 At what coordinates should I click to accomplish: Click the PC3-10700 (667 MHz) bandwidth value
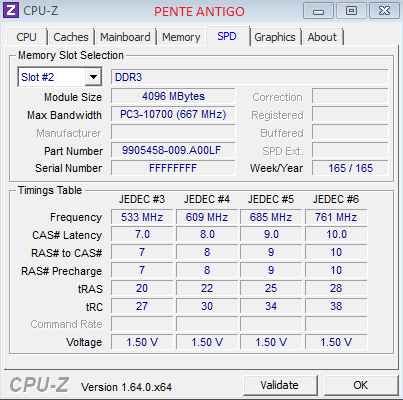pyautogui.click(x=173, y=114)
